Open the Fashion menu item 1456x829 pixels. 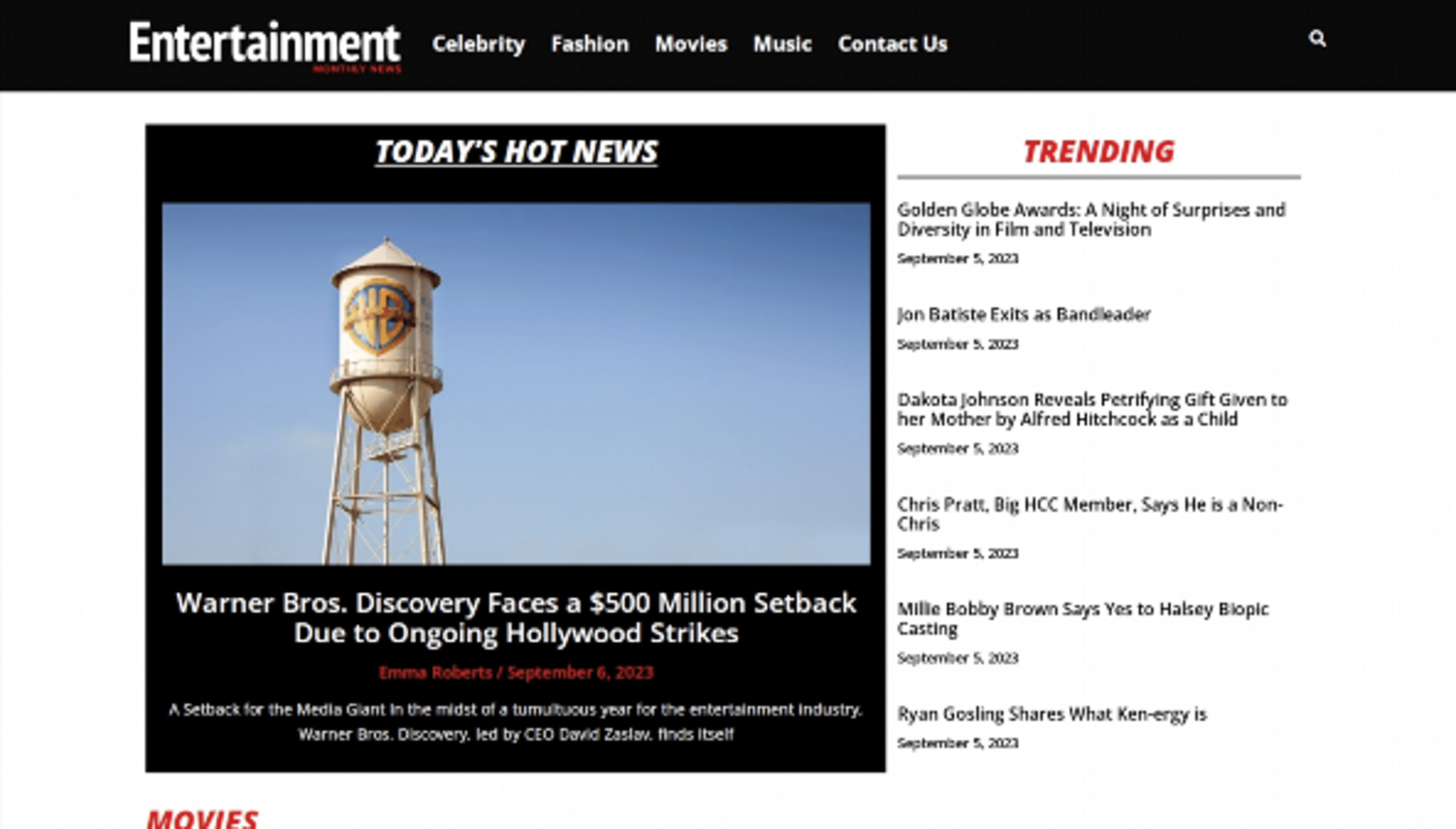click(590, 44)
